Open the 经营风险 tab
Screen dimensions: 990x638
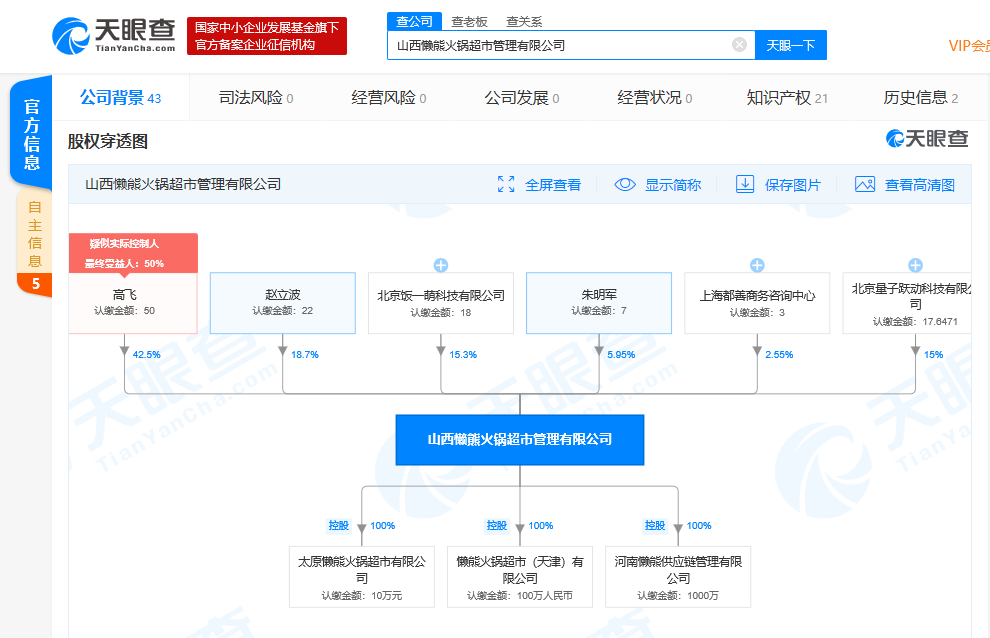(x=389, y=98)
